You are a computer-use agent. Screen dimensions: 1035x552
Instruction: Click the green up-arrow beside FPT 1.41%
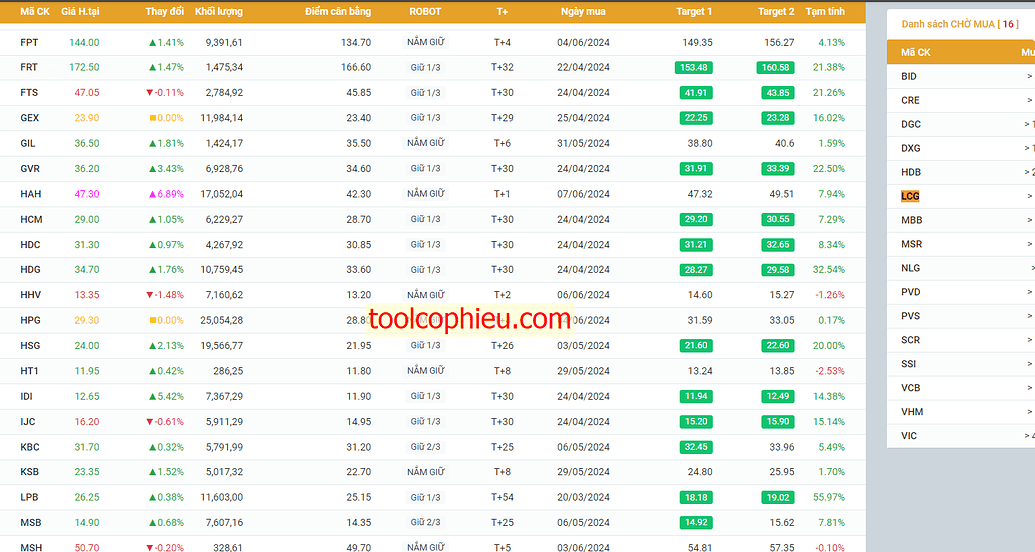[x=152, y=42]
